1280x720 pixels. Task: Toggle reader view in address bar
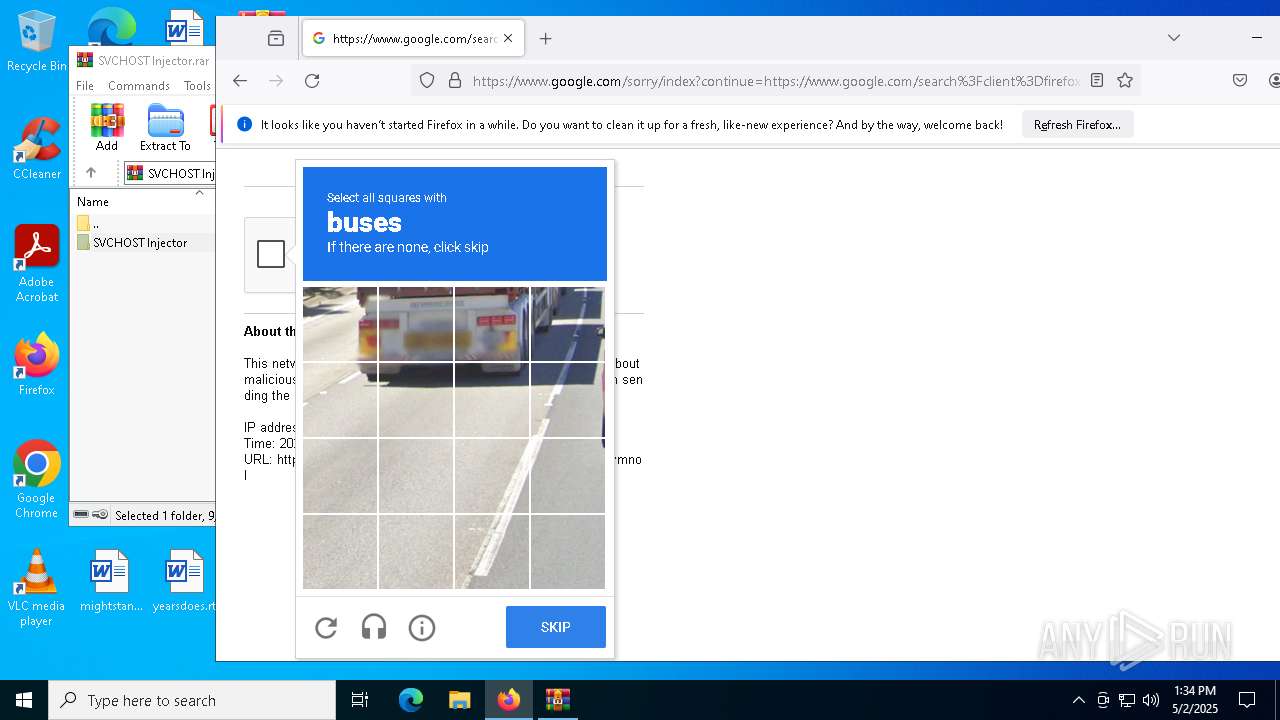[x=1097, y=81]
